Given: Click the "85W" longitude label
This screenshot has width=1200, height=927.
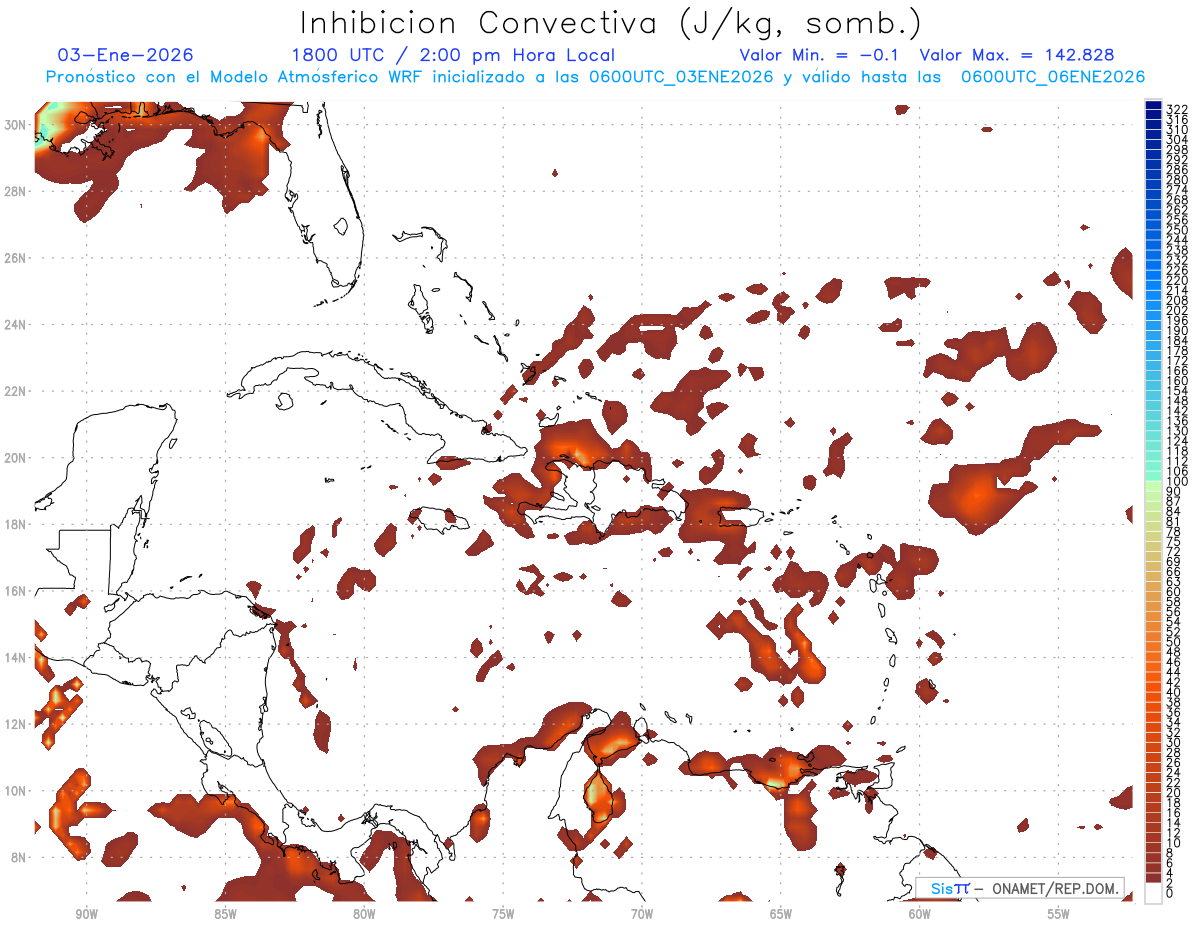Looking at the screenshot, I should point(225,914).
